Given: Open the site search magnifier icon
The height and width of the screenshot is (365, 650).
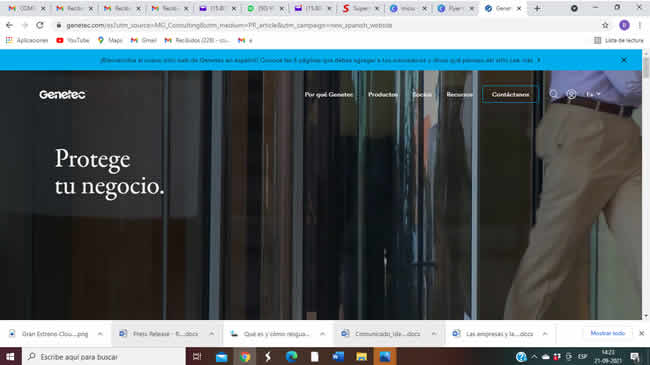Looking at the screenshot, I should click(x=553, y=94).
